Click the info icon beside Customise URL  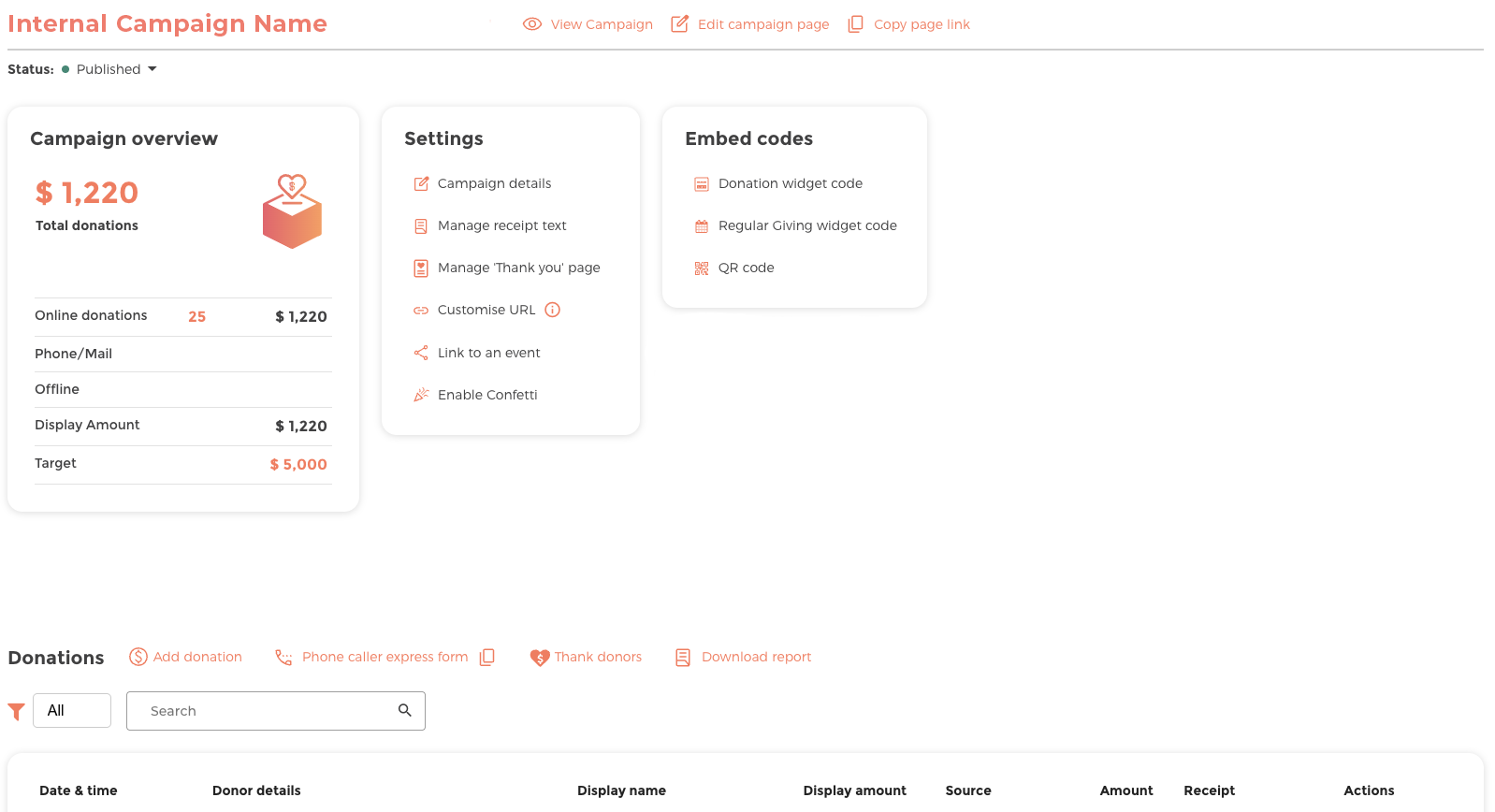coord(553,310)
